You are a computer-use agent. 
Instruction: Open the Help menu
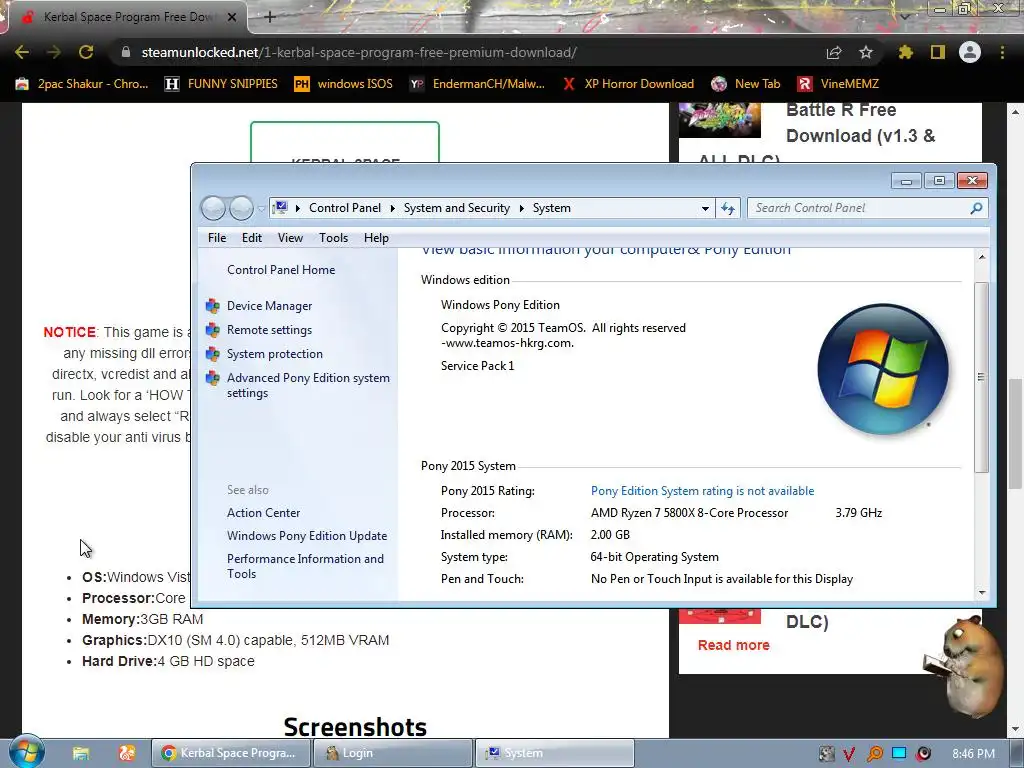[x=376, y=238]
